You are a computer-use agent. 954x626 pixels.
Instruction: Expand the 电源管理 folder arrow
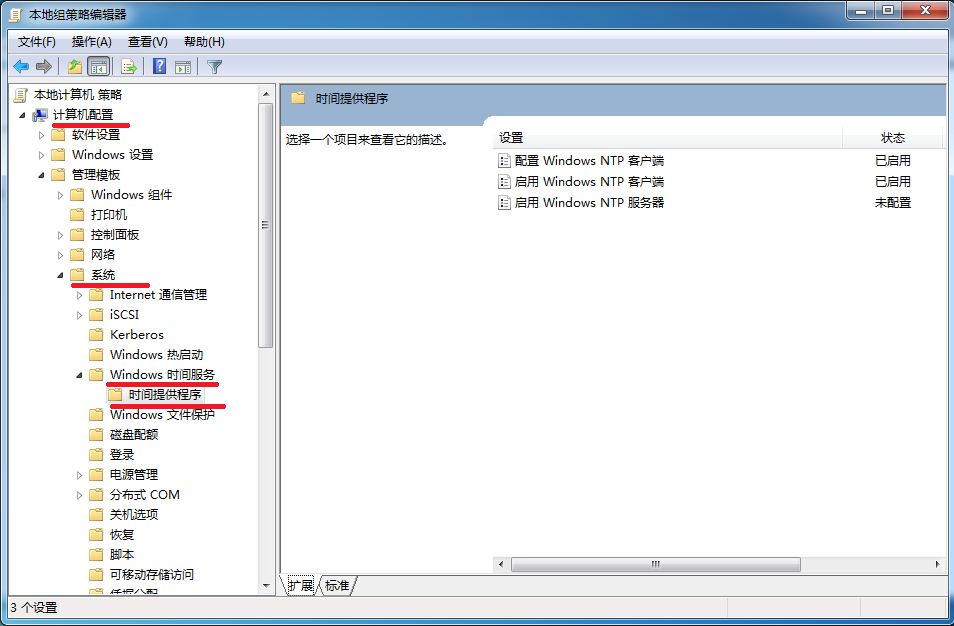click(79, 475)
